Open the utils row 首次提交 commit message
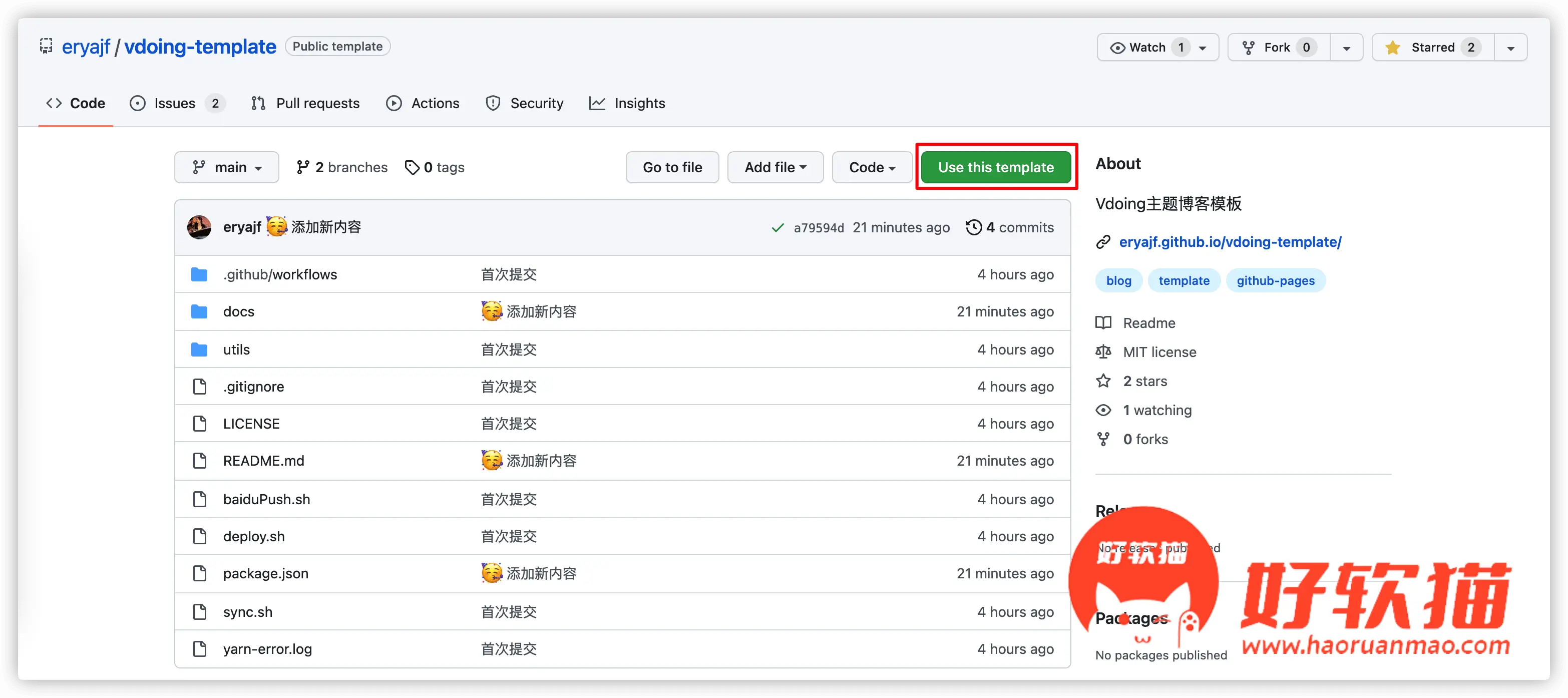The width and height of the screenshot is (1568, 698). (x=509, y=350)
